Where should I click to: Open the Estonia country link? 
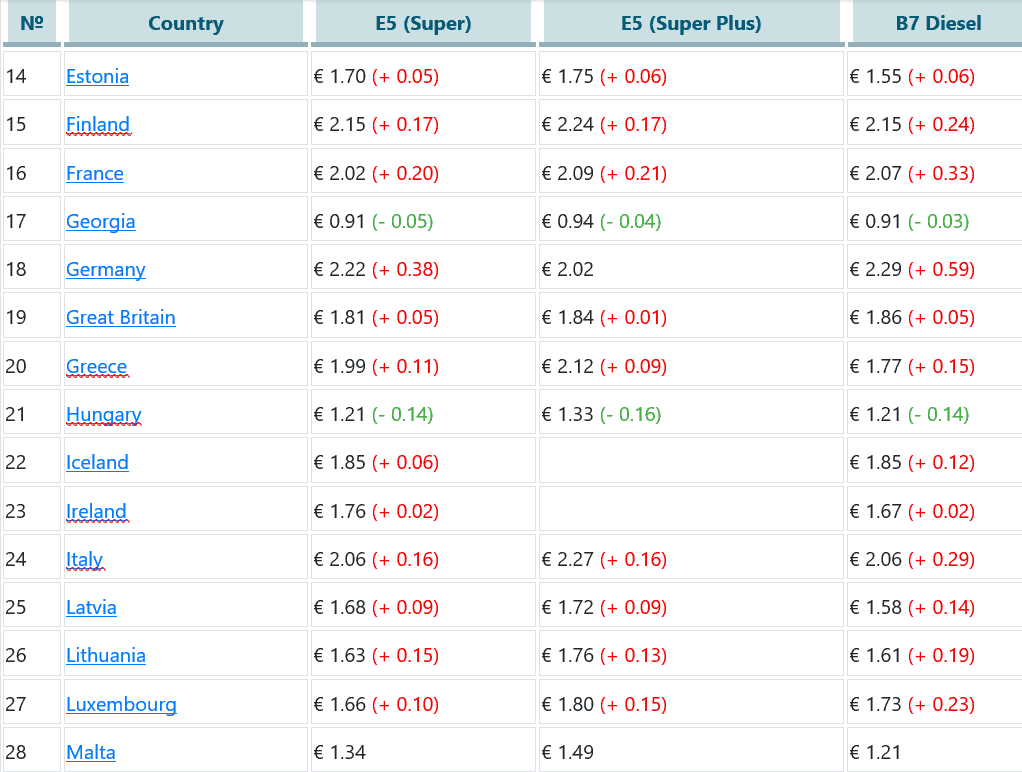97,76
